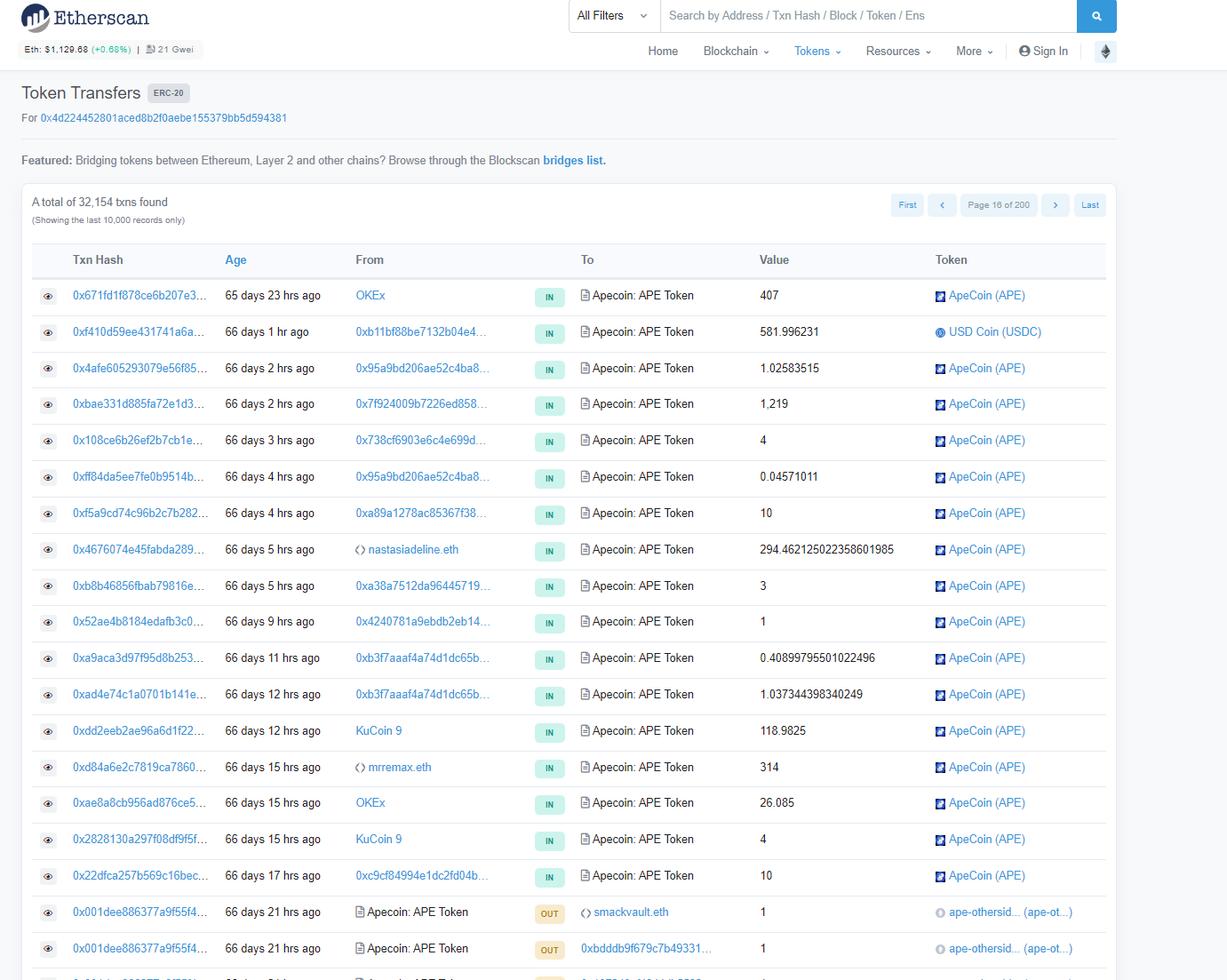Open the mrremax.eth sender link
This screenshot has width=1227, height=980.
(400, 768)
